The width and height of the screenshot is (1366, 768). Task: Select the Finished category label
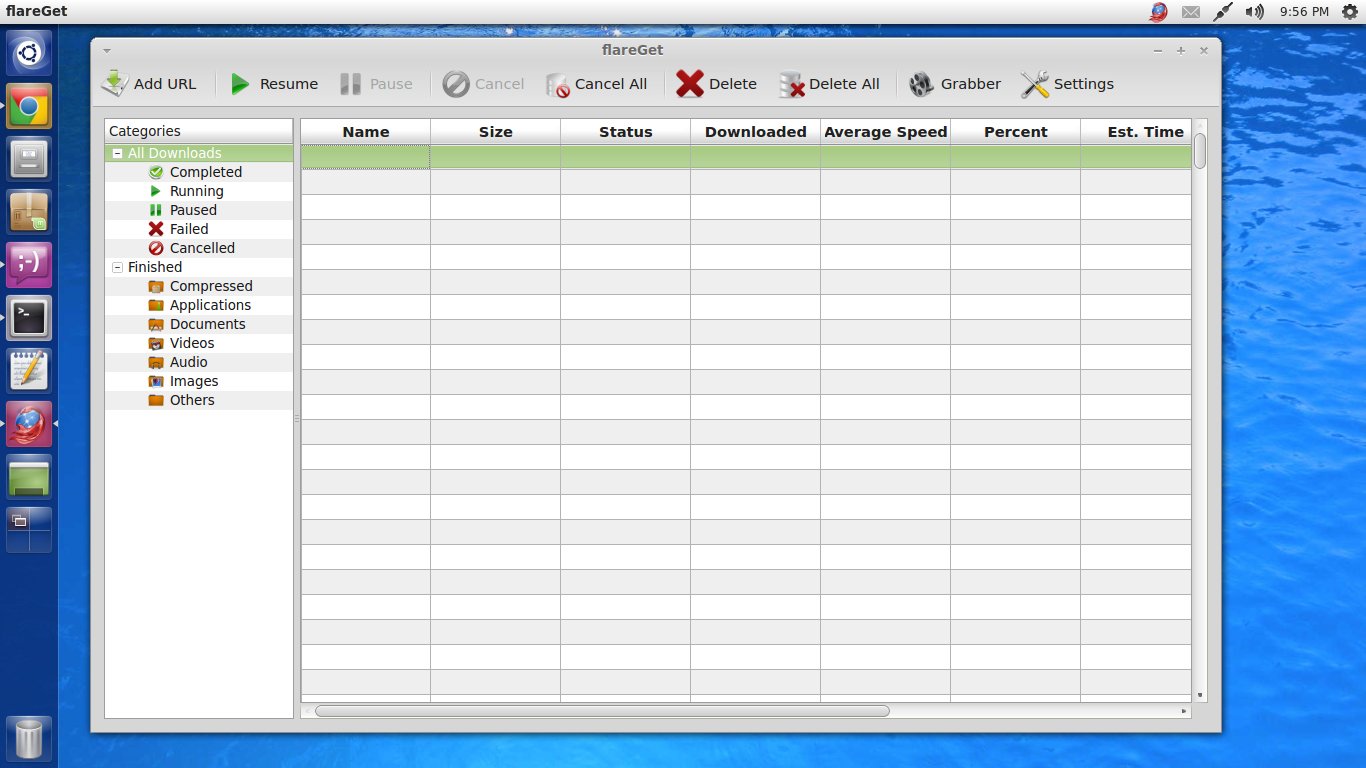click(x=155, y=267)
